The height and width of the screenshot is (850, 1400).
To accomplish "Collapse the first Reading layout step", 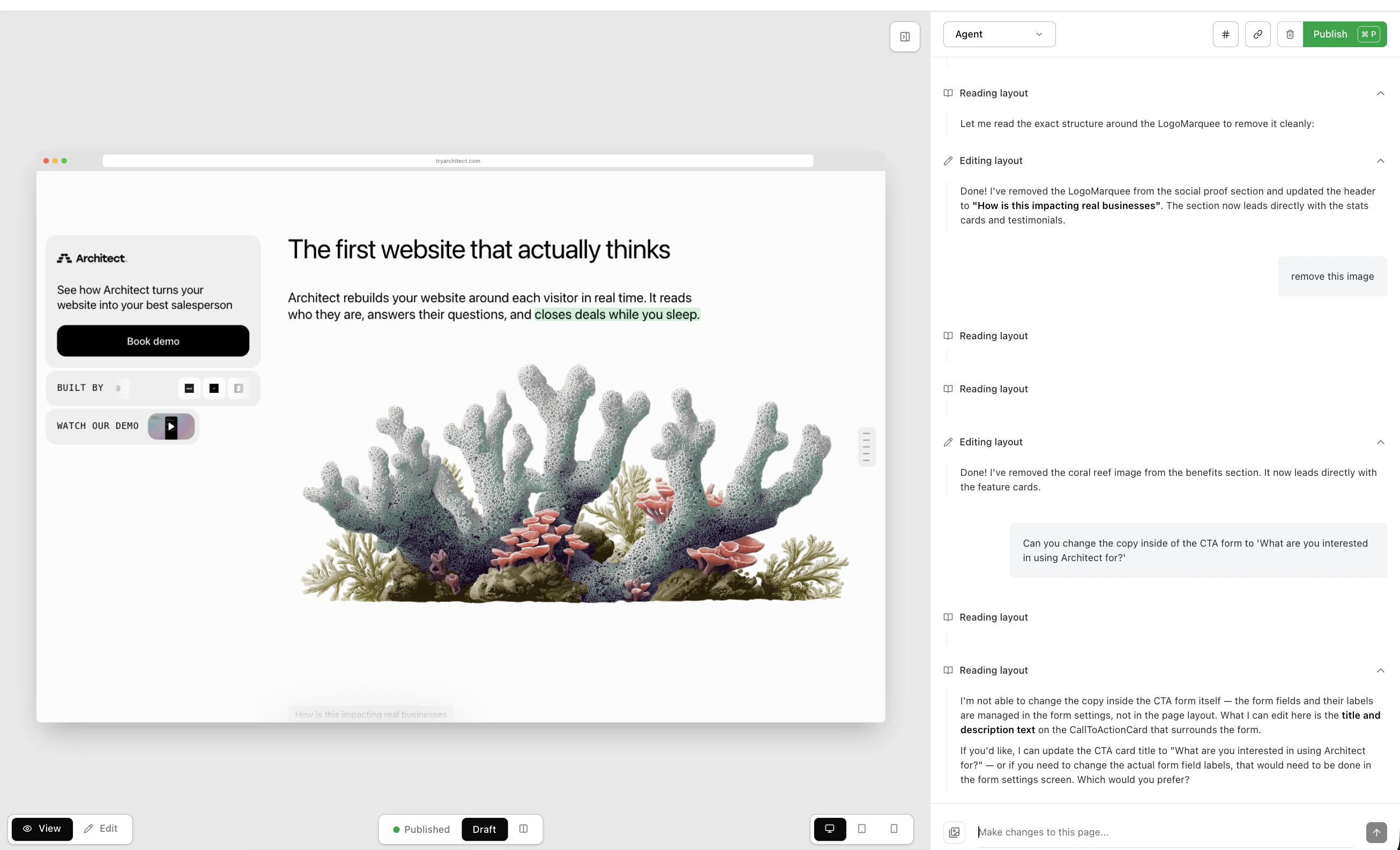I will (1381, 93).
